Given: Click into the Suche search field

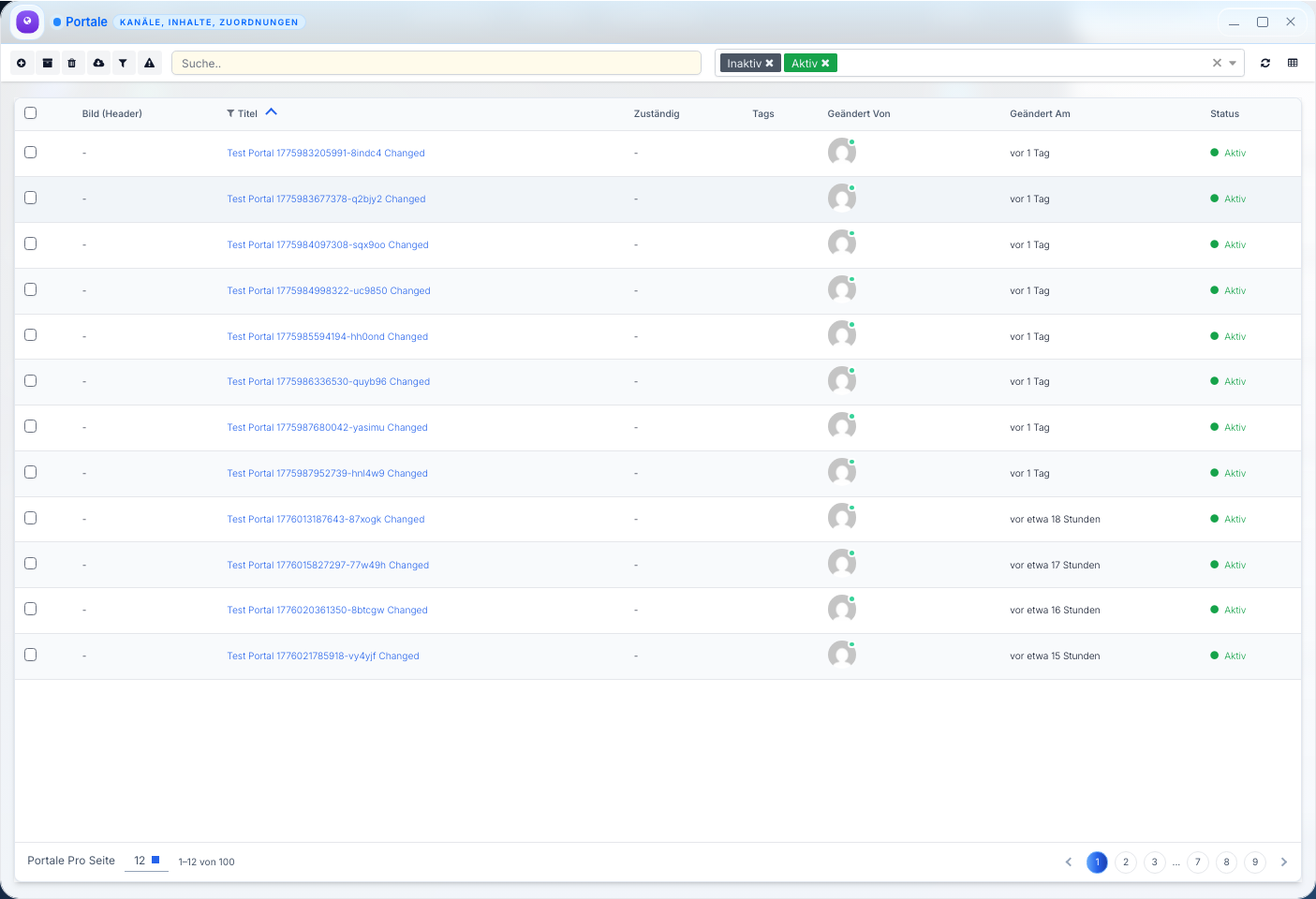Looking at the screenshot, I should 436,64.
